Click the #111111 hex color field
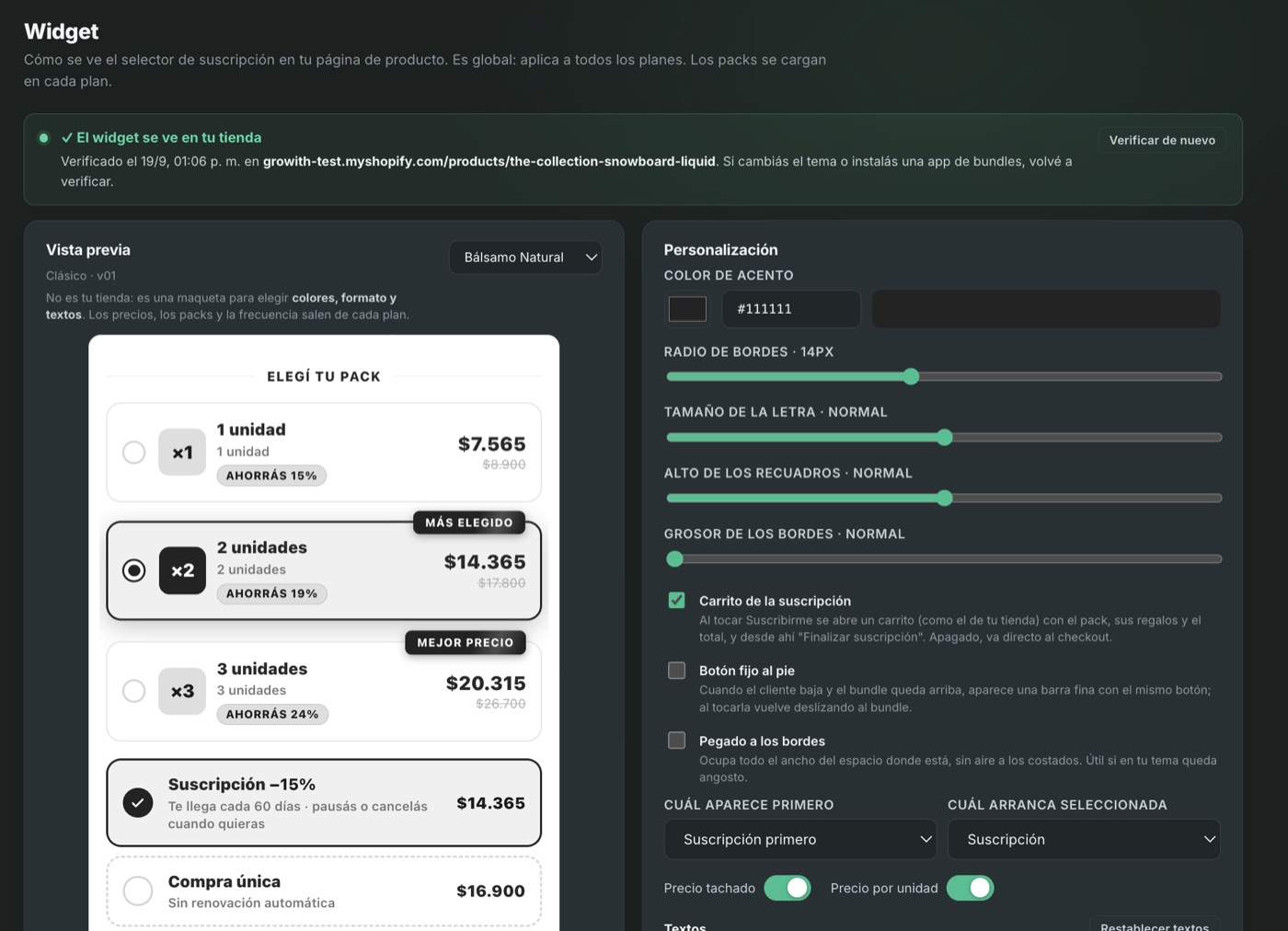The height and width of the screenshot is (931, 1288). pyautogui.click(x=791, y=309)
